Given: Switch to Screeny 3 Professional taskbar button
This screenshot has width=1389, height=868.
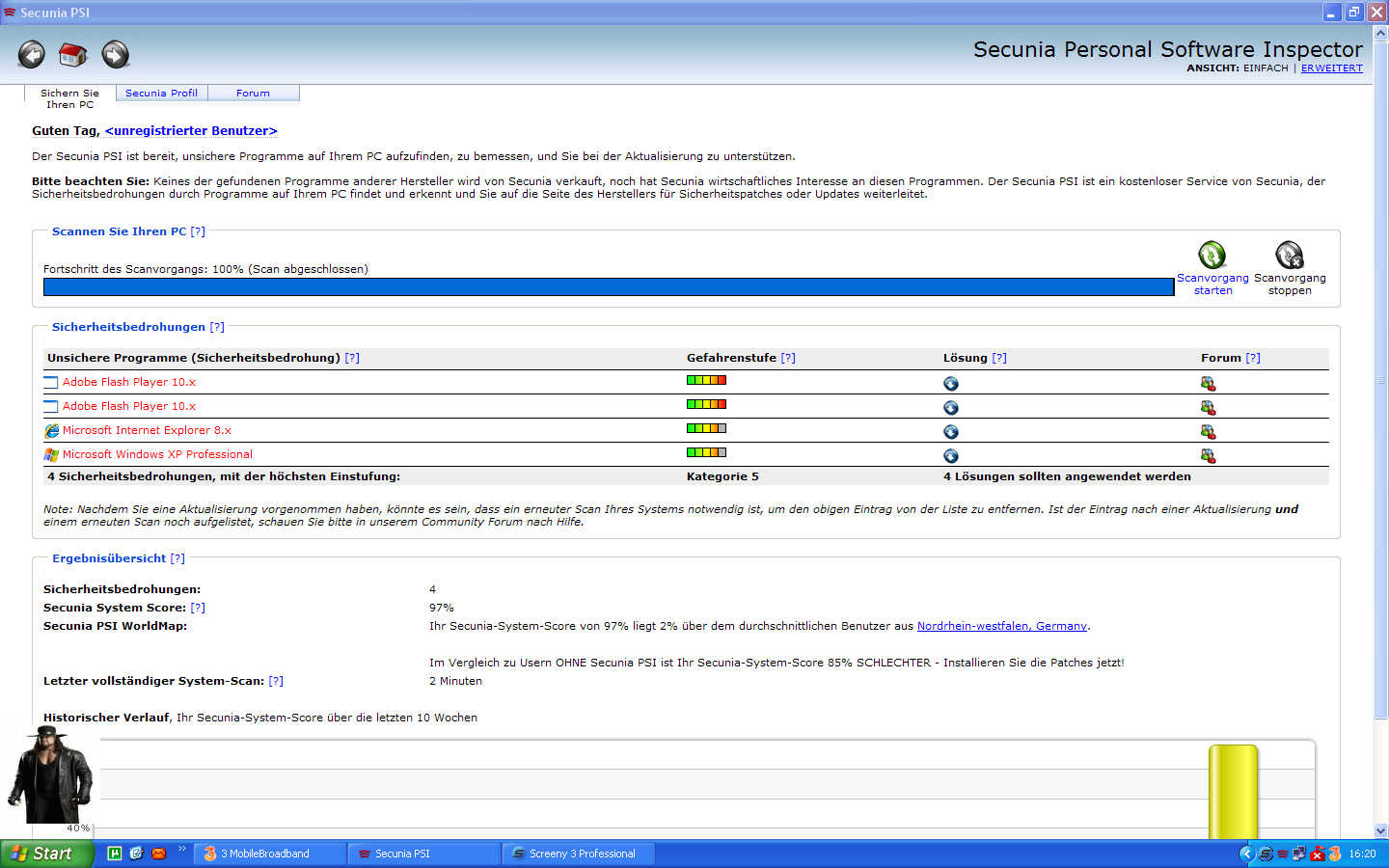Looking at the screenshot, I should click(579, 854).
